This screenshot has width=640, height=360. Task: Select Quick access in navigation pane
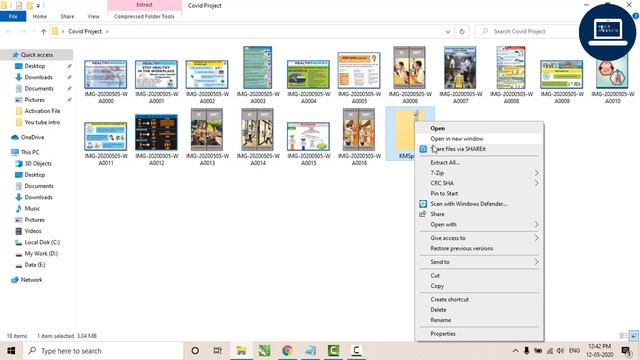click(37, 55)
